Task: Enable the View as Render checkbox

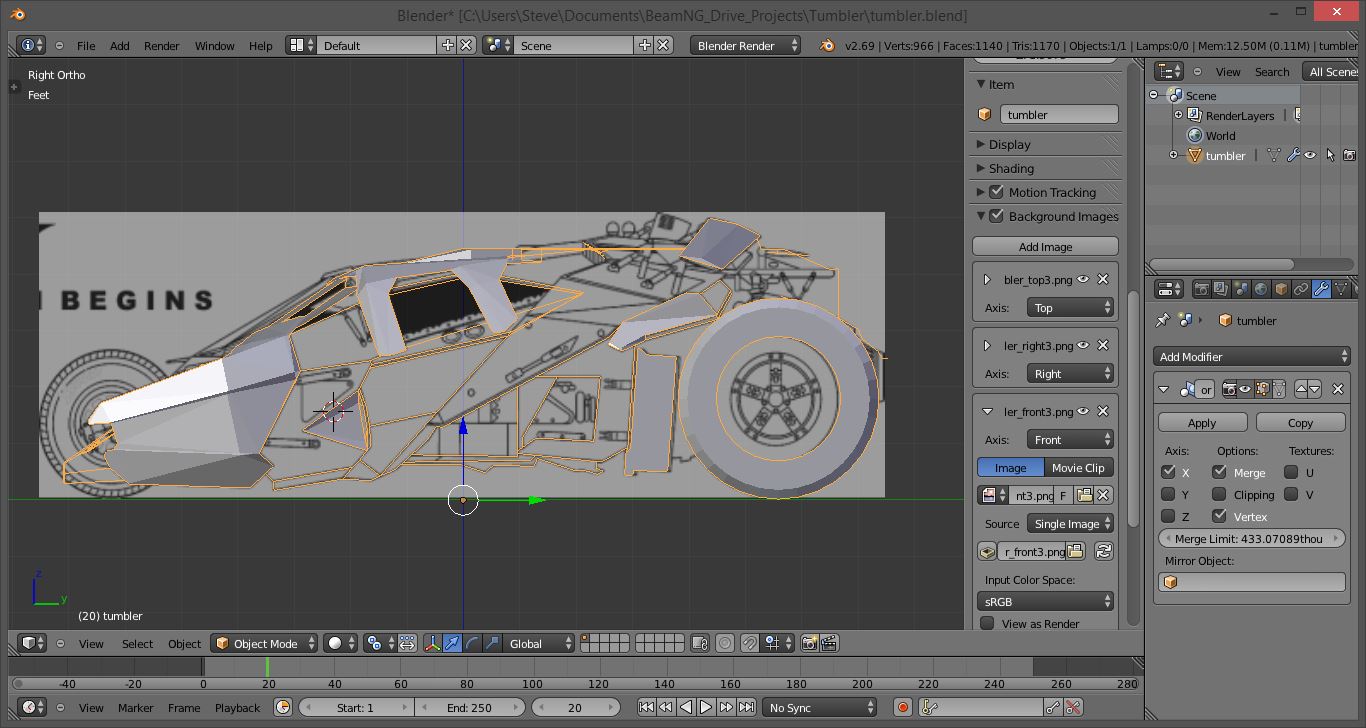Action: pos(987,623)
